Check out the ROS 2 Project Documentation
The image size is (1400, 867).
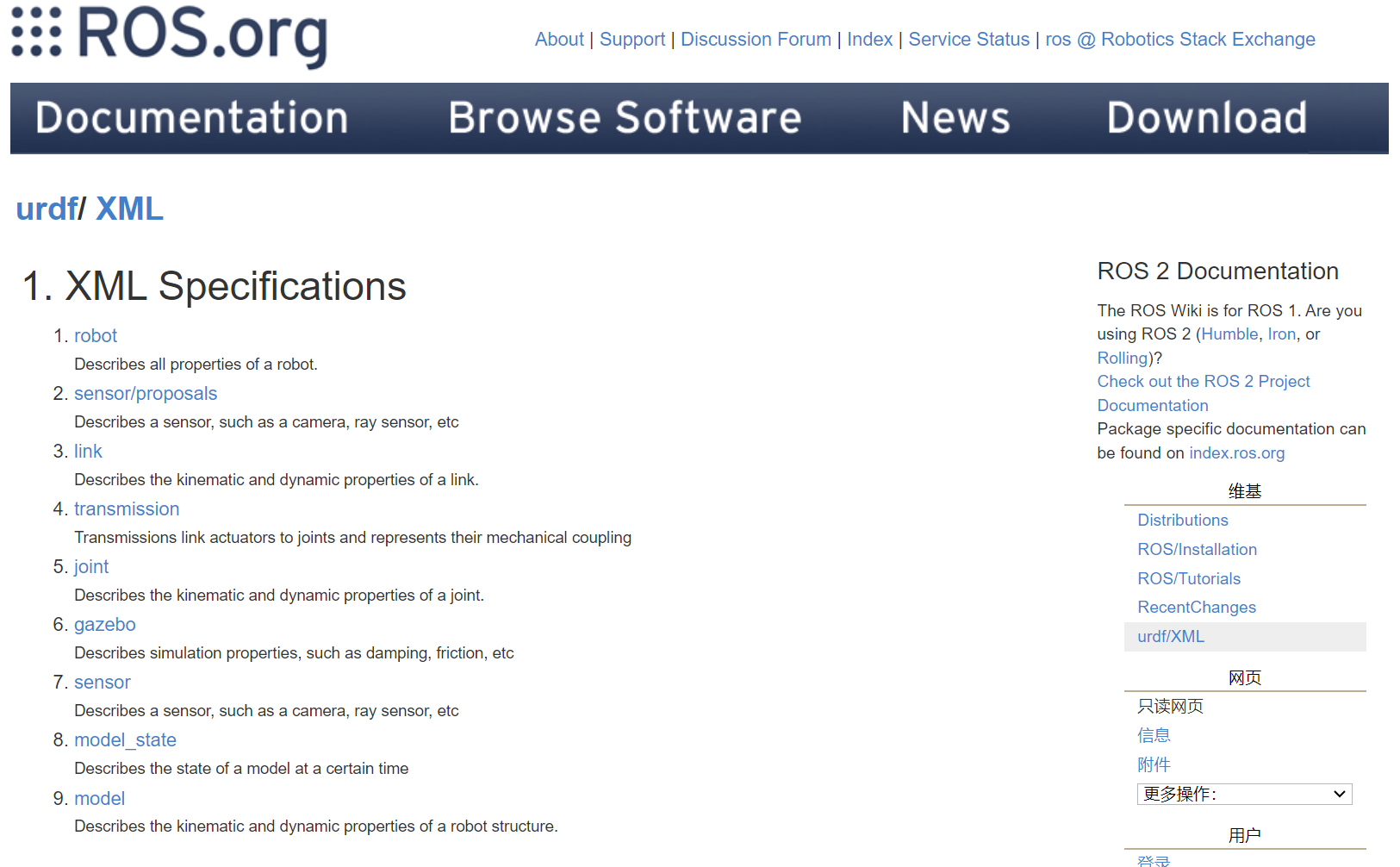click(1204, 393)
